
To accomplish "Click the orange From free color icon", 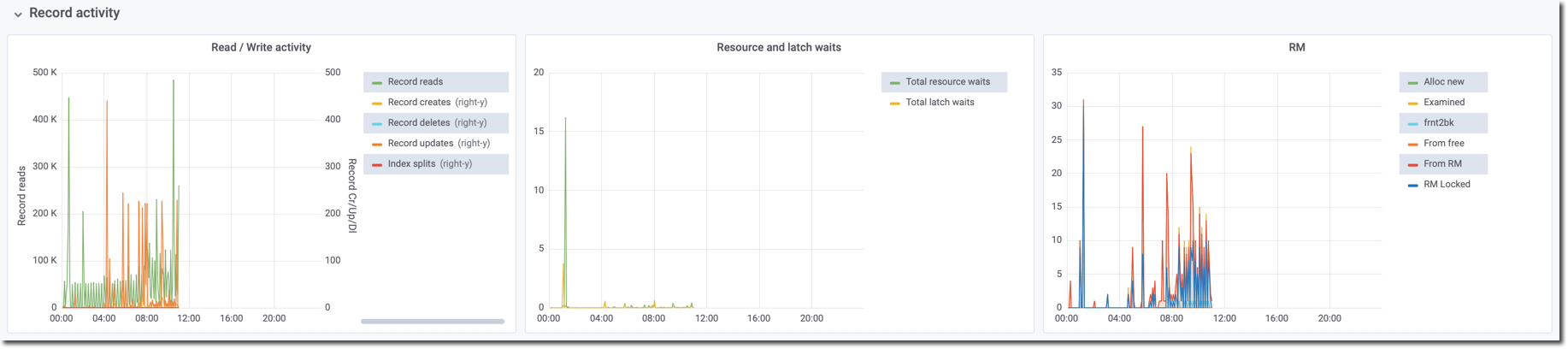I will click(1412, 145).
